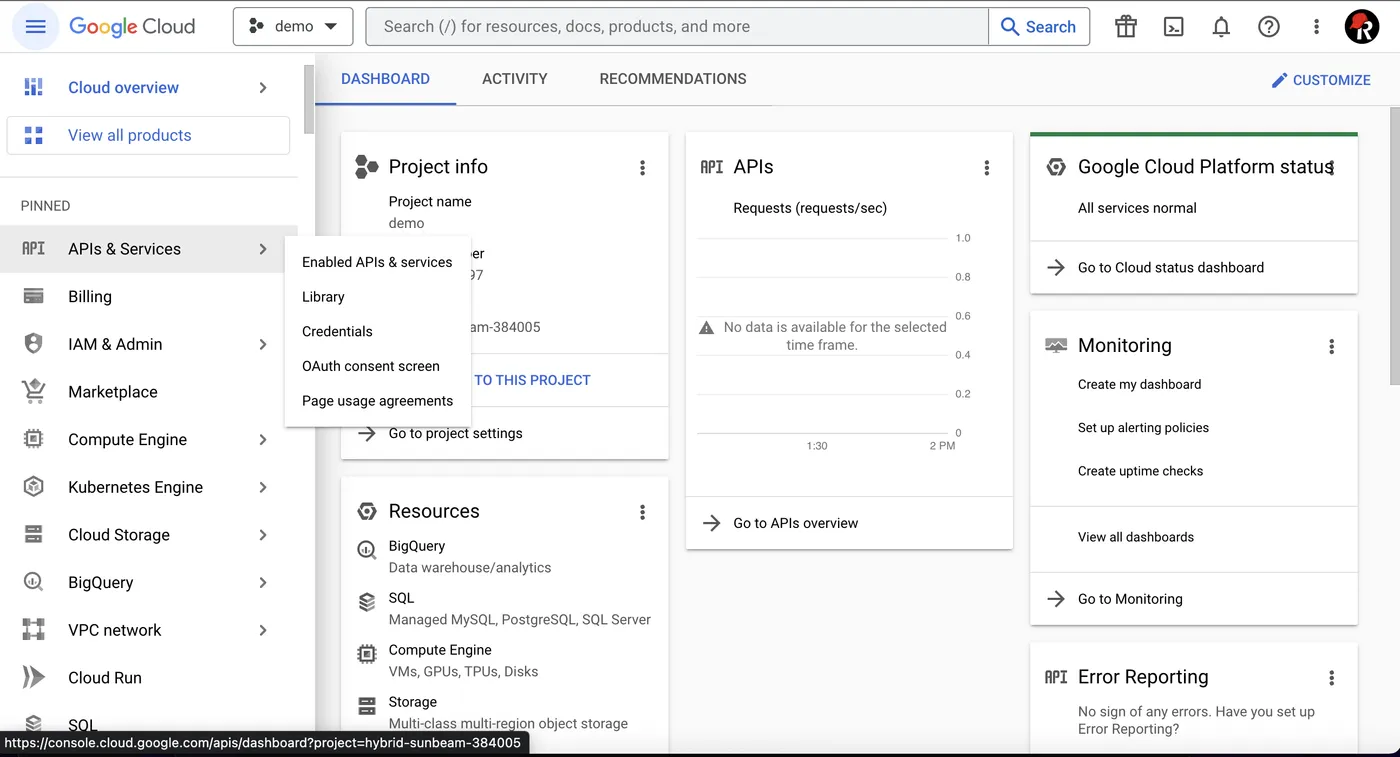Expand the Cloud overview submenu chevron
The image size is (1400, 757).
tap(263, 88)
